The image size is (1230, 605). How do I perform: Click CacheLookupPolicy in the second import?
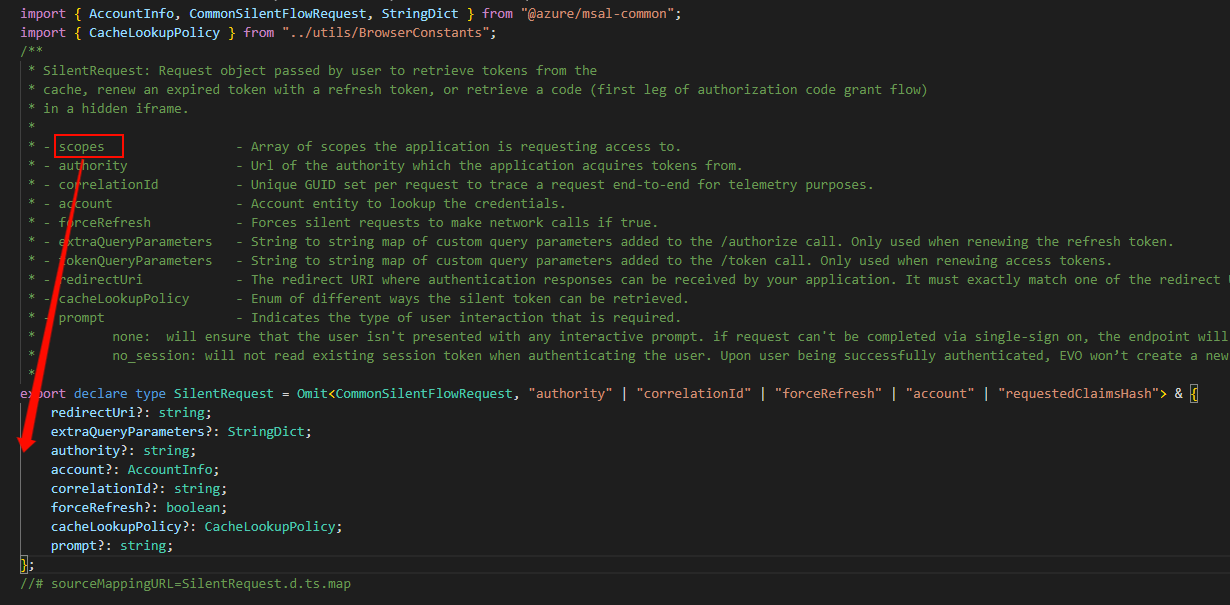[x=154, y=32]
